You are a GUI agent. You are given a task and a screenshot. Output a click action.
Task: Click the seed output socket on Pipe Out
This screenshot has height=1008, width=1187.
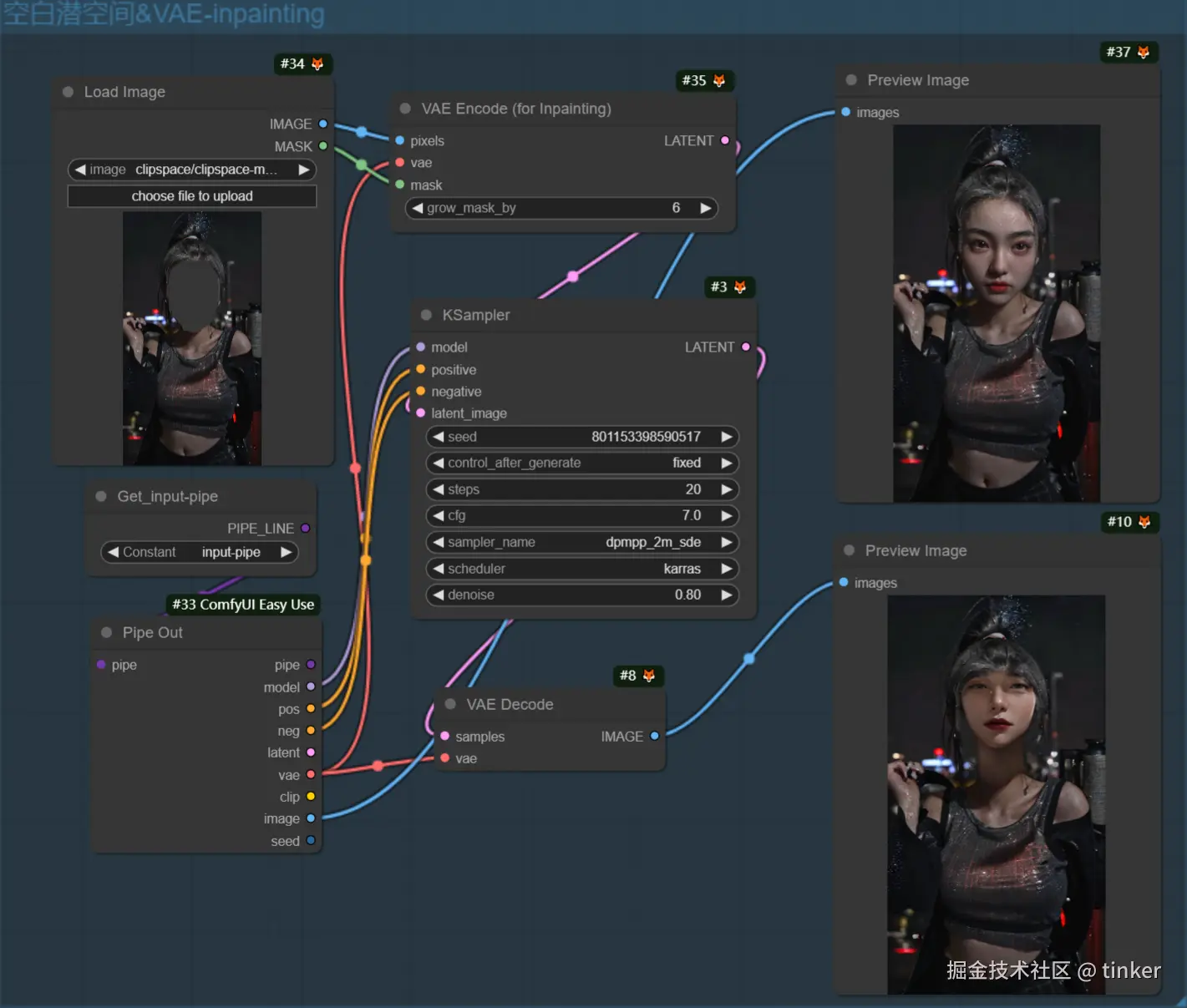click(311, 840)
